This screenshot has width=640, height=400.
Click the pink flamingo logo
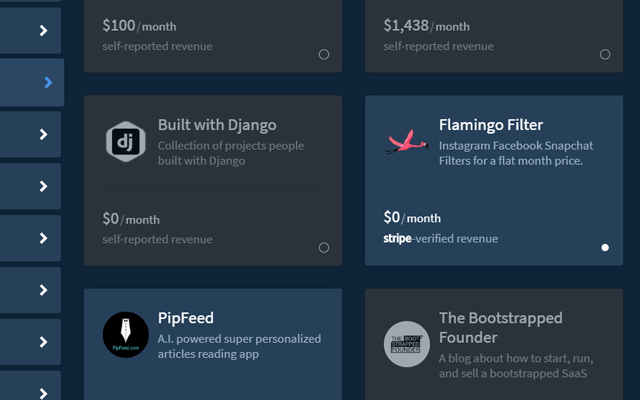click(406, 142)
